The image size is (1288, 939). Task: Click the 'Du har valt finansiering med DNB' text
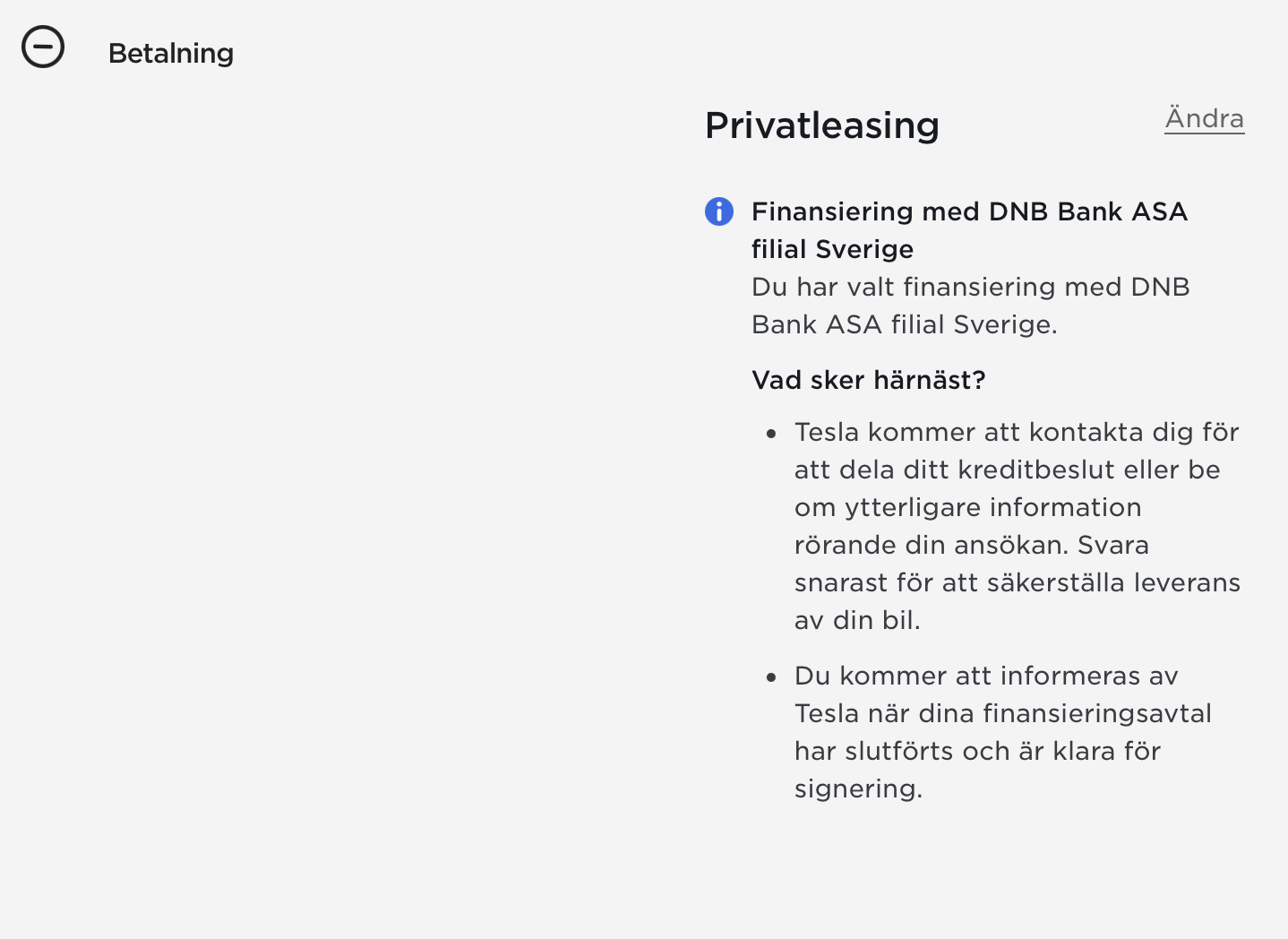point(971,287)
